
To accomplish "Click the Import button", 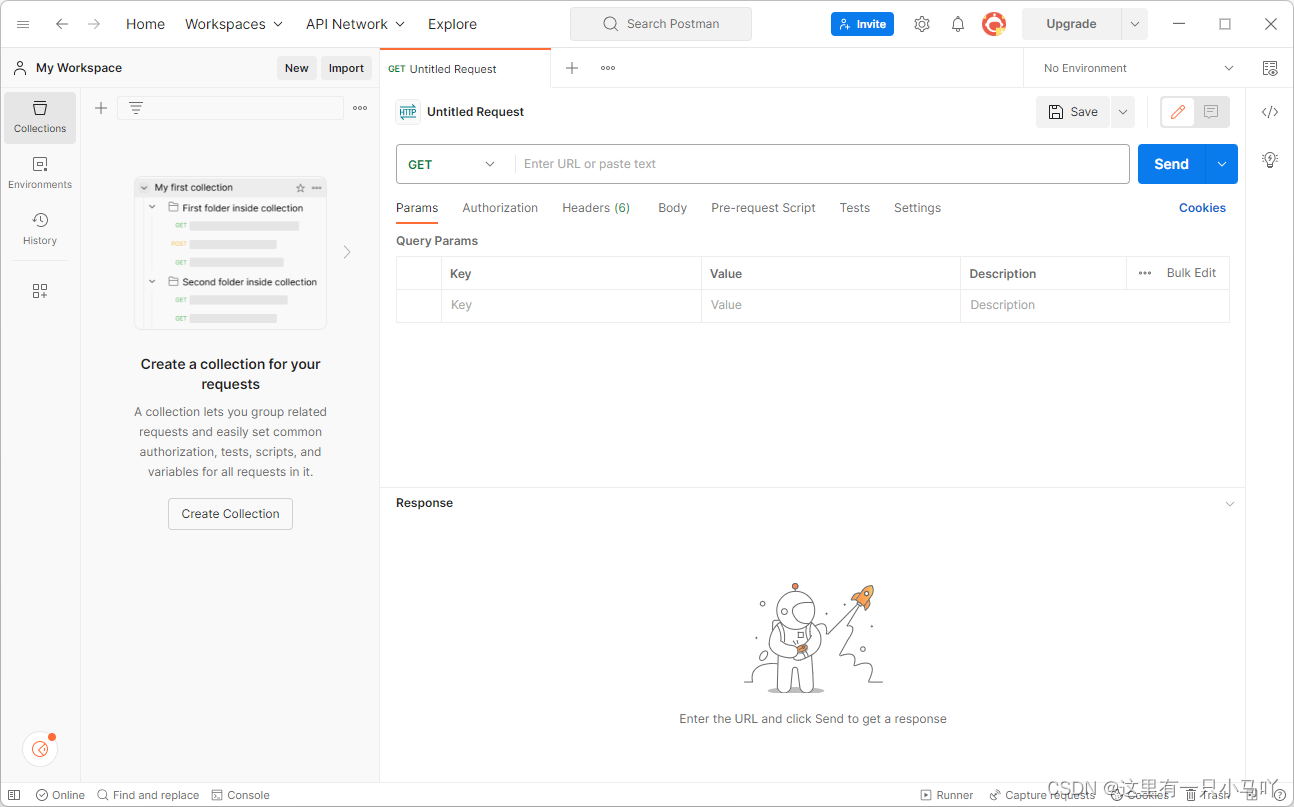I will (x=346, y=68).
